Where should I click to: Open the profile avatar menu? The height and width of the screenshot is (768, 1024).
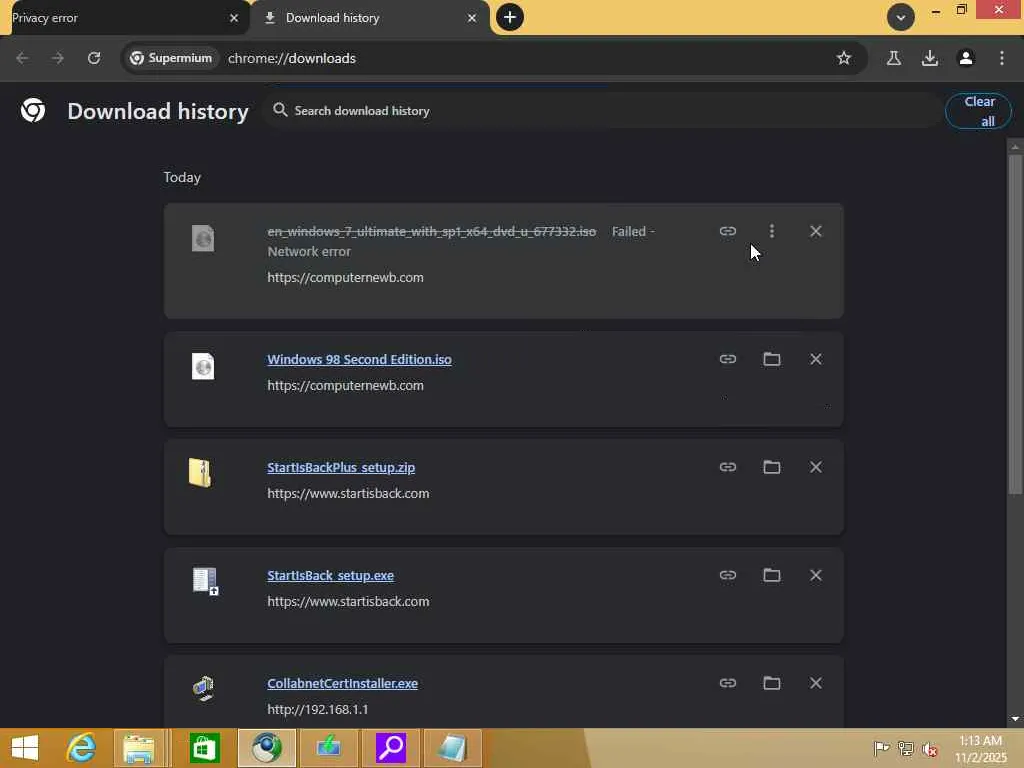tap(966, 58)
